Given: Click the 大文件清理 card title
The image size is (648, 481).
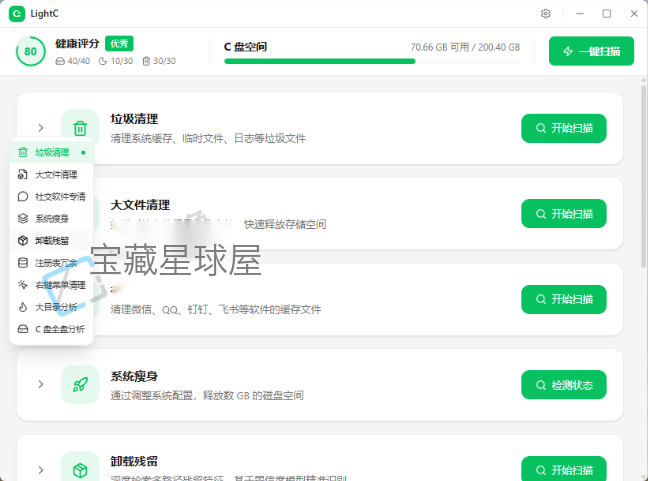Looking at the screenshot, I should pos(140,205).
